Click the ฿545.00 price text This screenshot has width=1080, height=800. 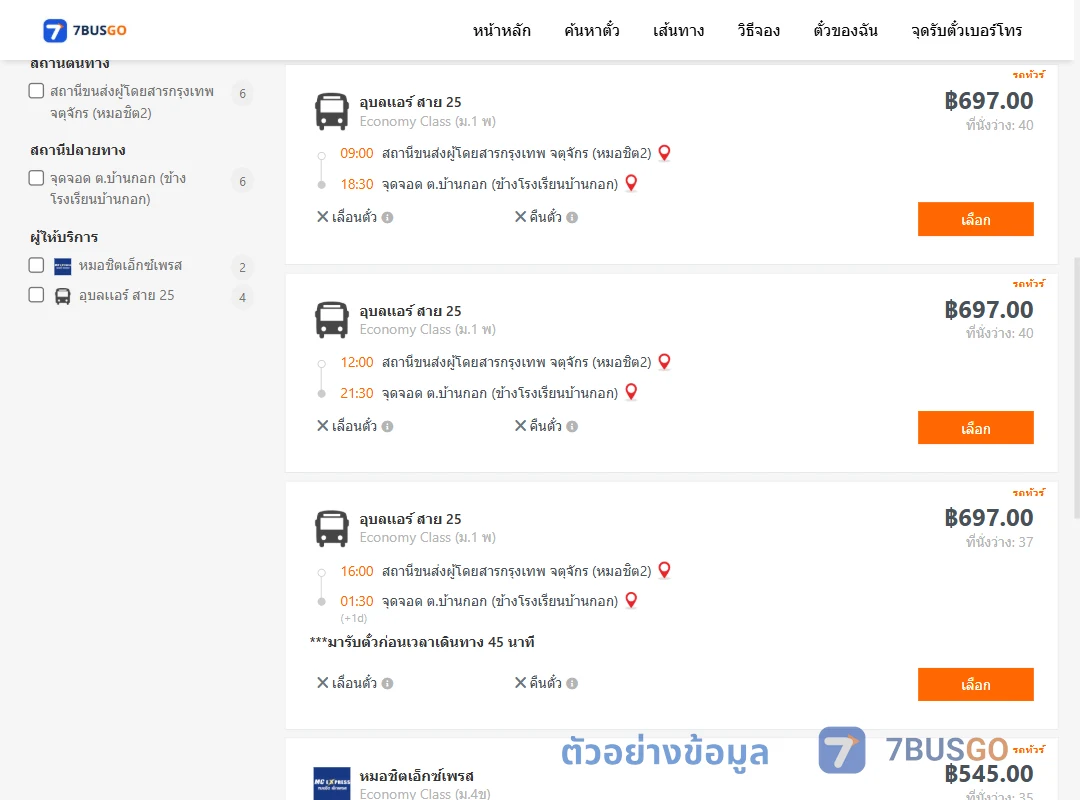988,774
